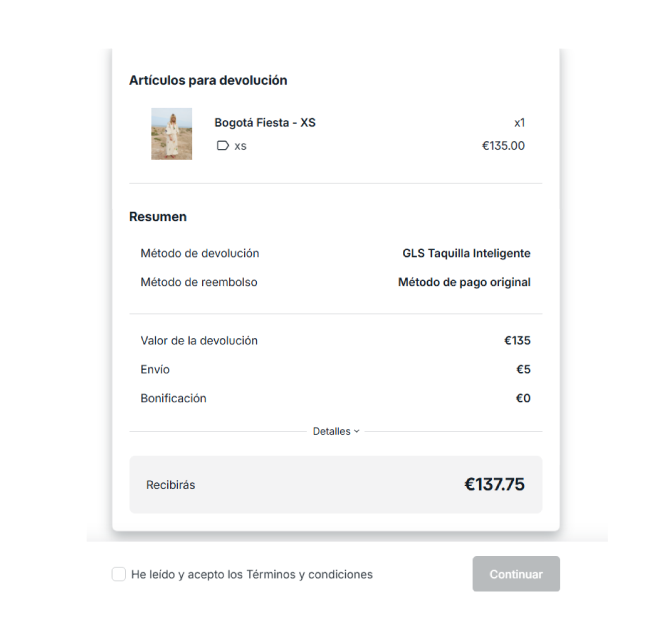Click the Método de reembolso label
The height and width of the screenshot is (627, 665).
[x=199, y=283]
